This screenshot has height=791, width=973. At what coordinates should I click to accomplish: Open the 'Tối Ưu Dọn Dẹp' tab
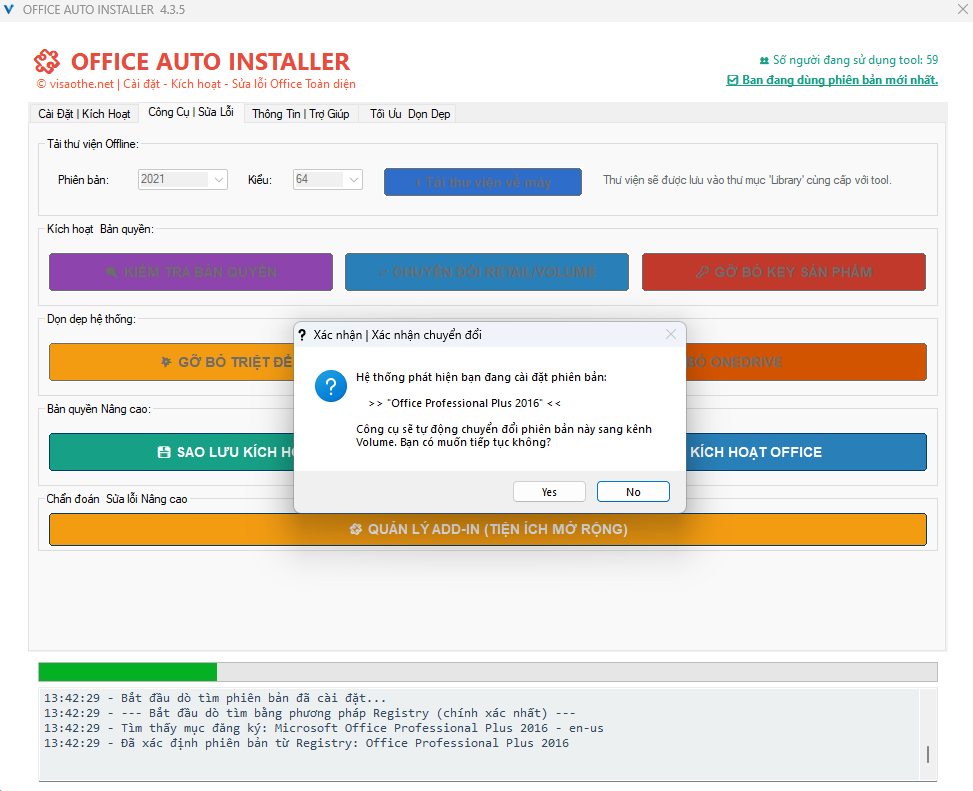(410, 114)
